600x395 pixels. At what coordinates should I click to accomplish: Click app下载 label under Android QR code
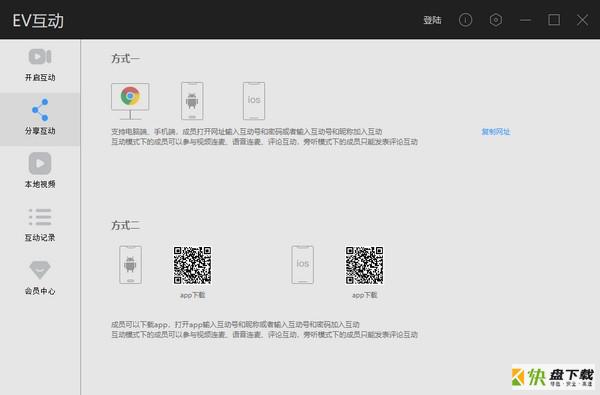192,295
